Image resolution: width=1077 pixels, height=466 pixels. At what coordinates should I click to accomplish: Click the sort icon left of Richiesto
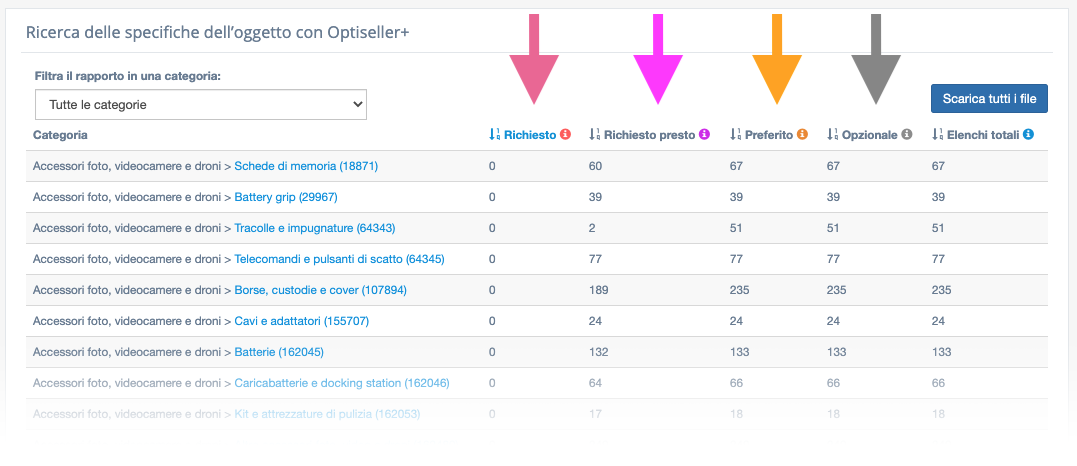[495, 135]
